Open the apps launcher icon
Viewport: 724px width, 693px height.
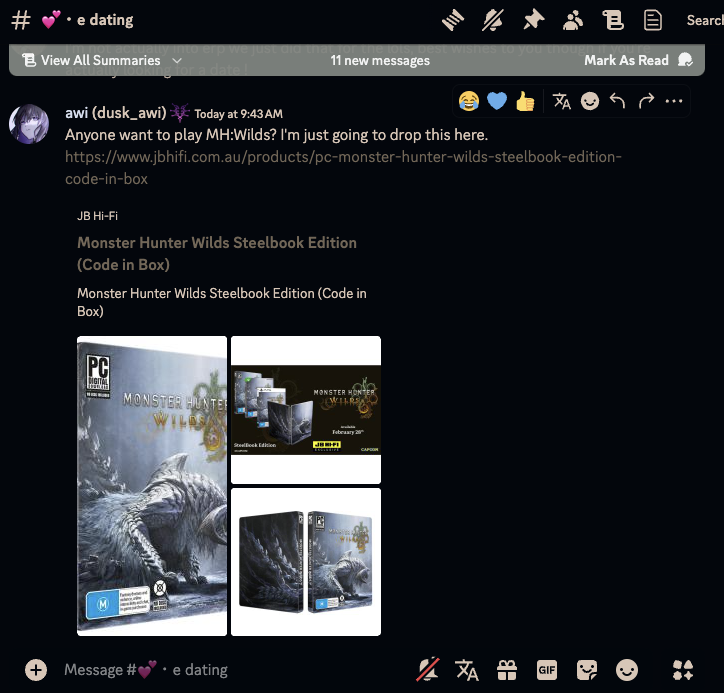682,670
